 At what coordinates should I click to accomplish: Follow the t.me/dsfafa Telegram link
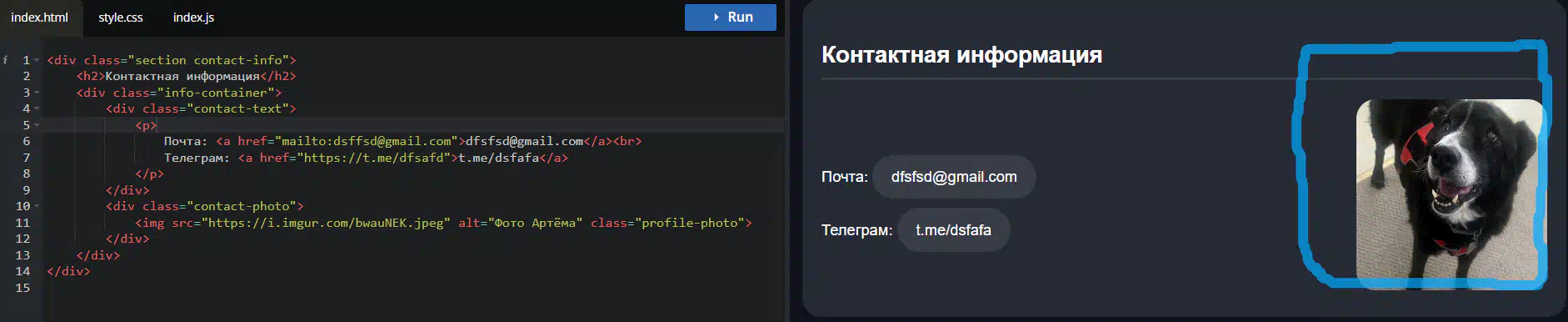point(953,230)
